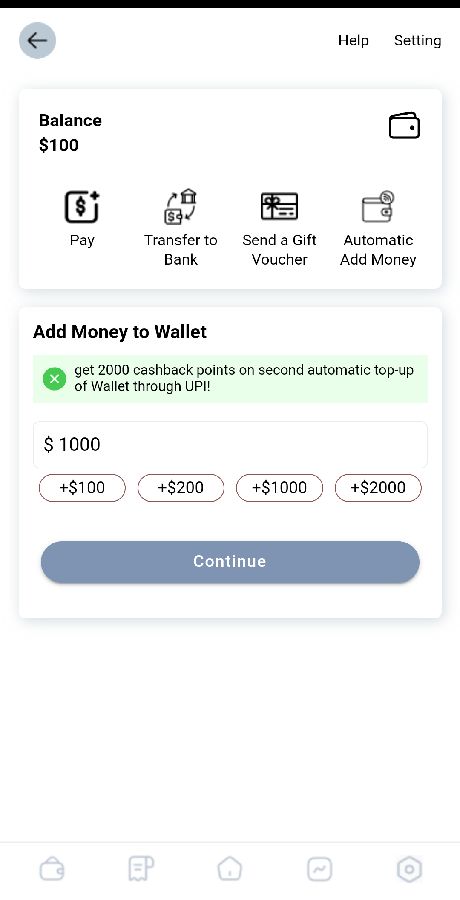Open the bills receipt tab in bottom bar
This screenshot has height=900, width=460.
141,869
